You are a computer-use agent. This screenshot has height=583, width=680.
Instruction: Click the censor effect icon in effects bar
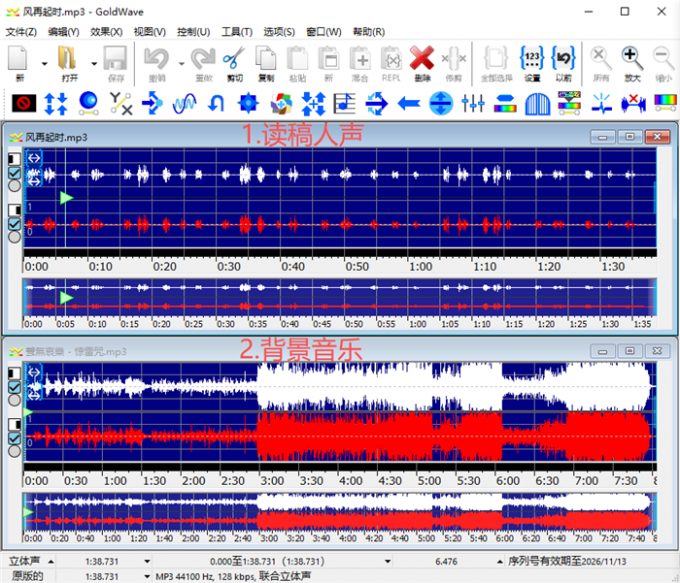[24, 103]
